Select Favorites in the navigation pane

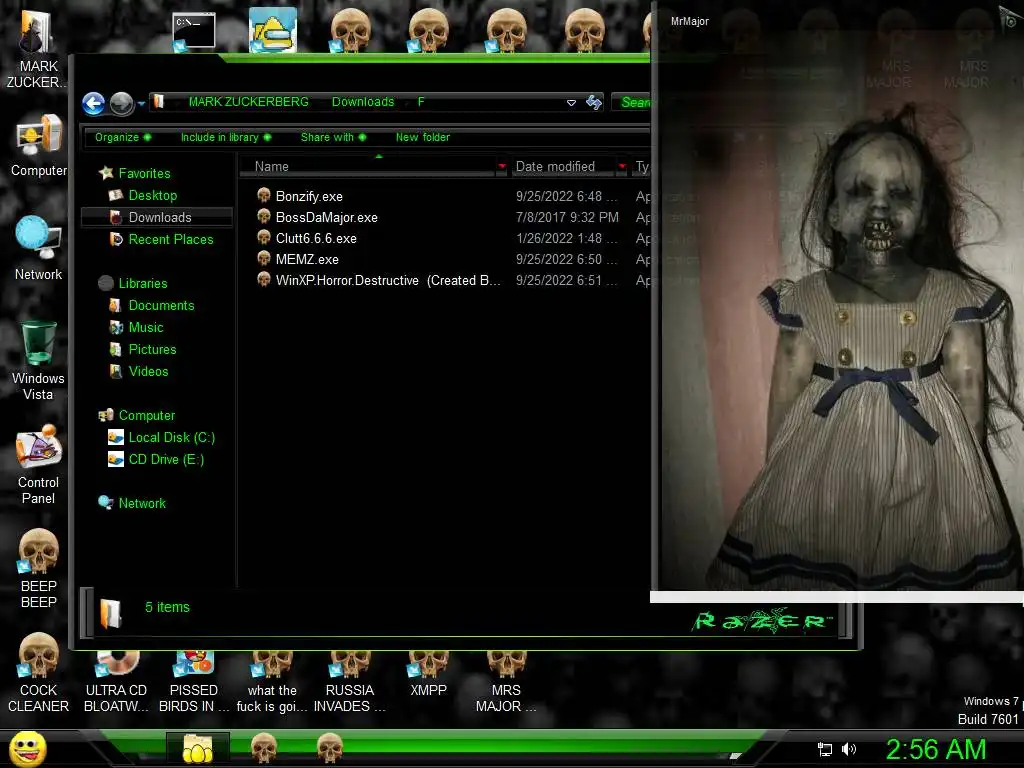[x=144, y=173]
